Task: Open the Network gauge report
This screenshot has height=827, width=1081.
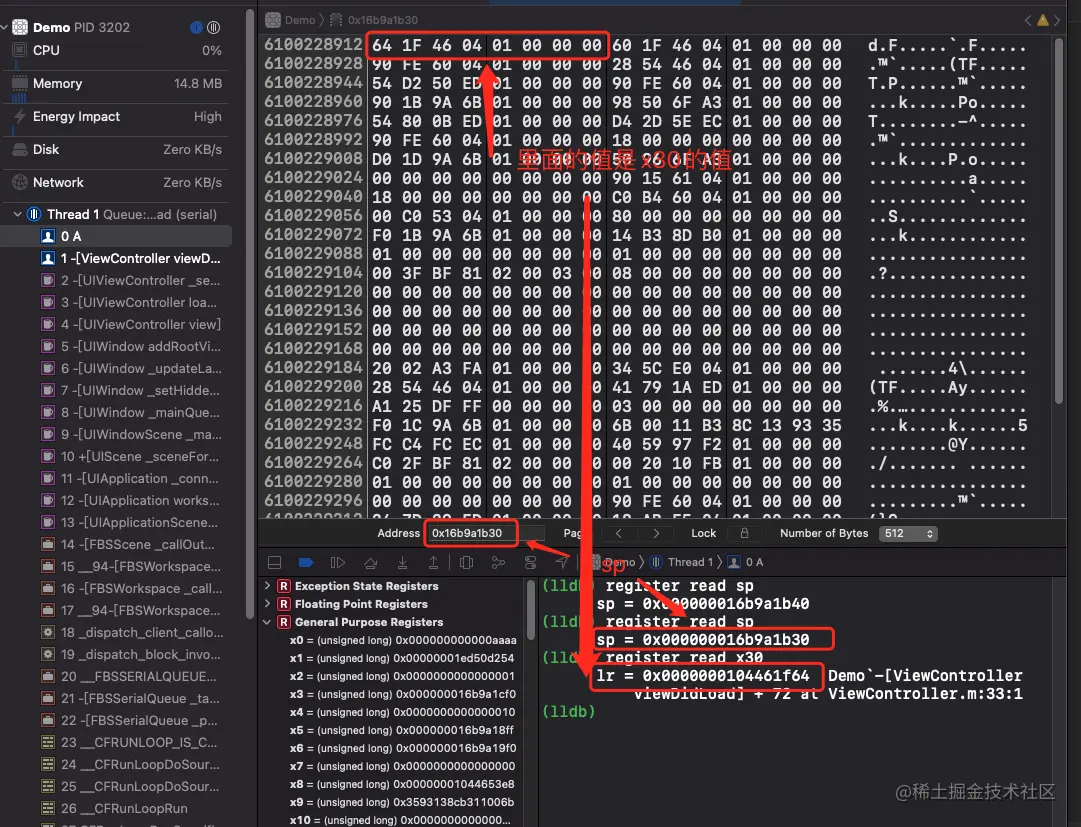Action: [x=117, y=183]
